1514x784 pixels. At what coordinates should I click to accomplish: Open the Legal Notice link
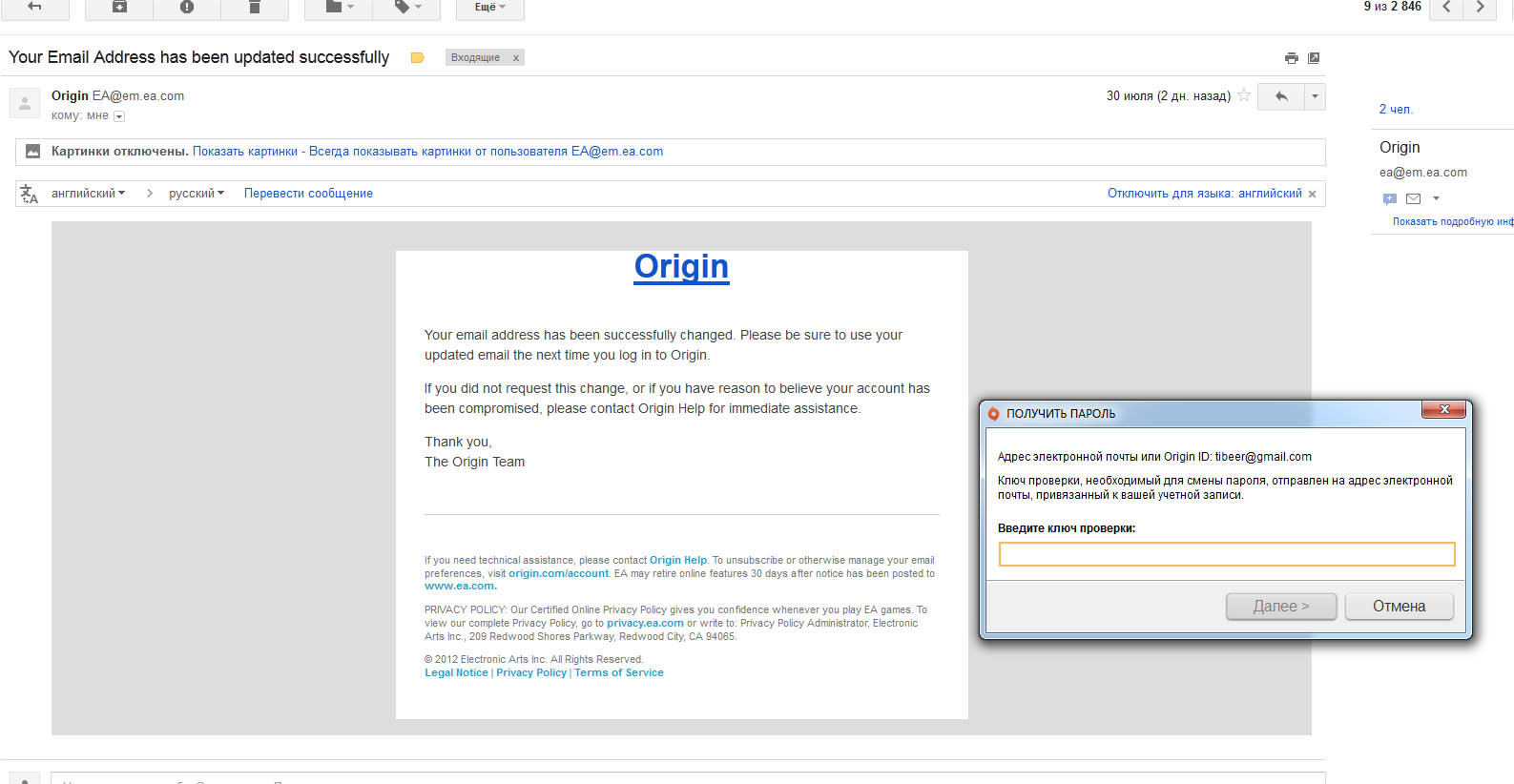456,672
